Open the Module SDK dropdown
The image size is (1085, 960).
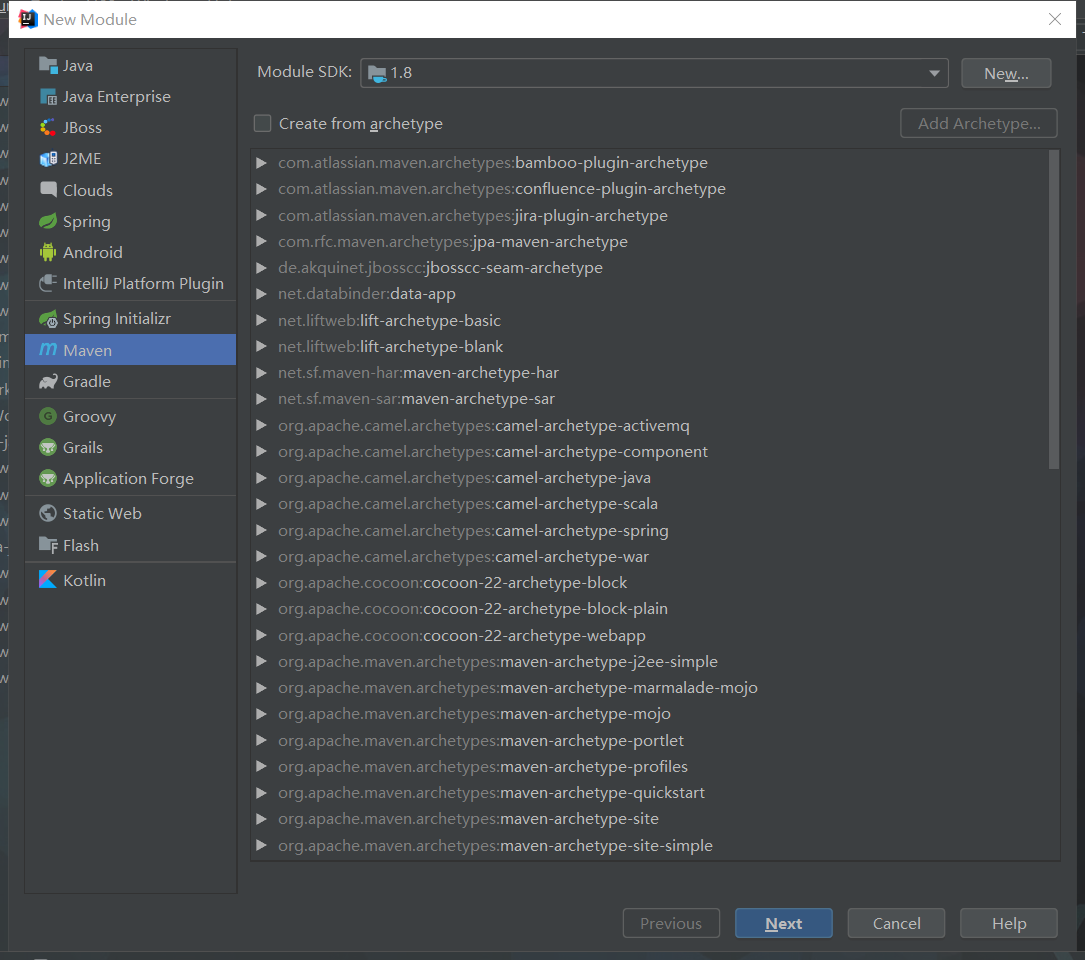pyautogui.click(x=934, y=73)
